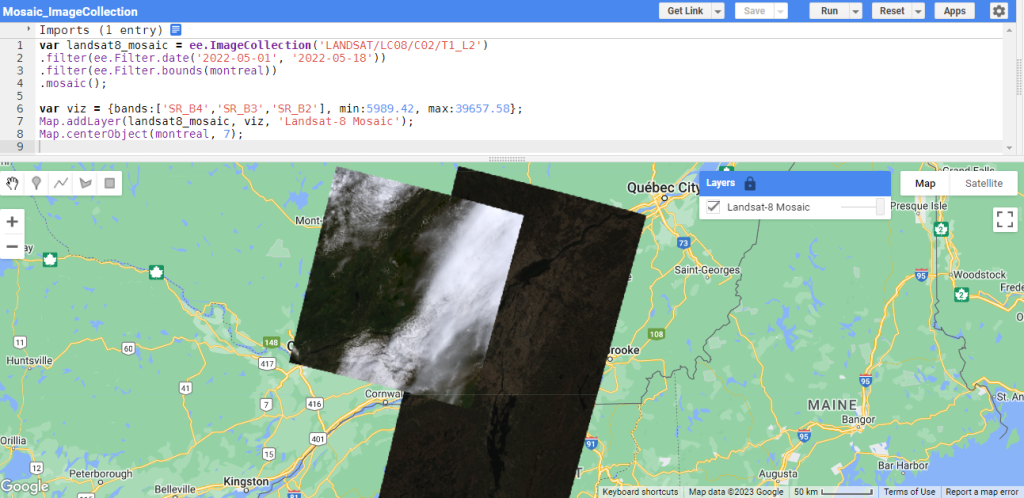Screen dimensions: 1024x498
Task: Toggle fullscreen map view
Action: (x=1004, y=220)
